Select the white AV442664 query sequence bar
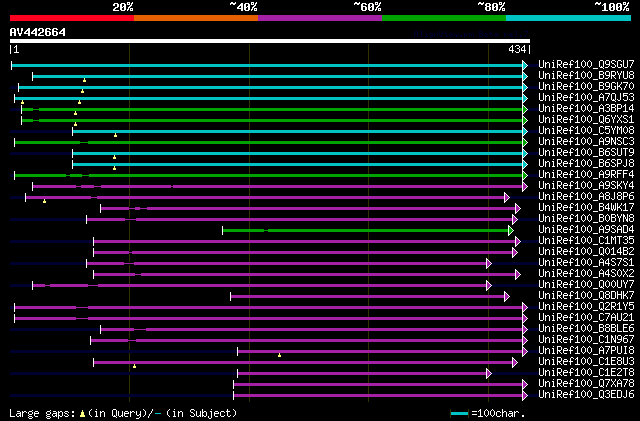The height and width of the screenshot is (421, 640). pos(270,41)
